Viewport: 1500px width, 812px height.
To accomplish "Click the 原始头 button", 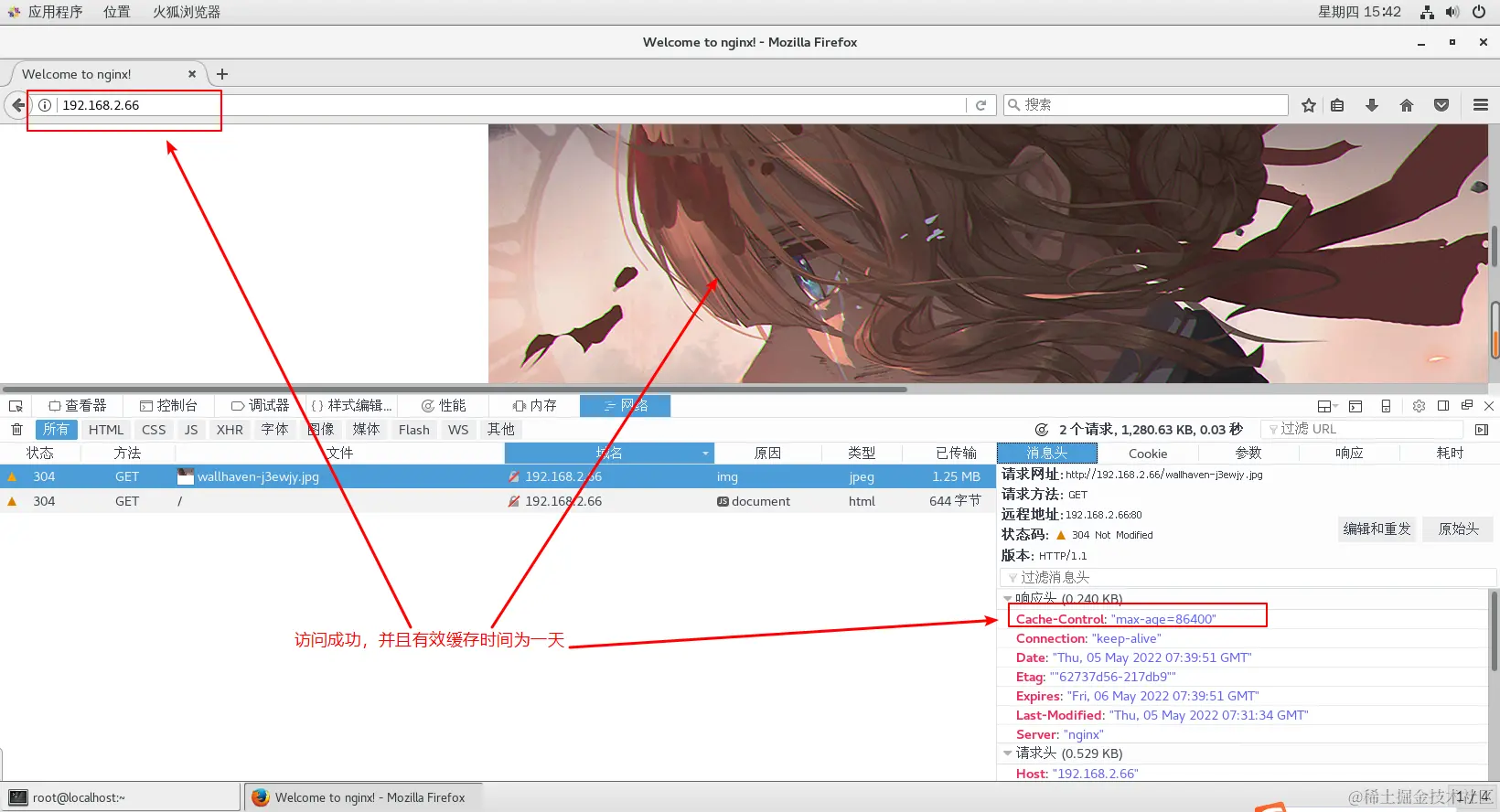I will 1458,529.
